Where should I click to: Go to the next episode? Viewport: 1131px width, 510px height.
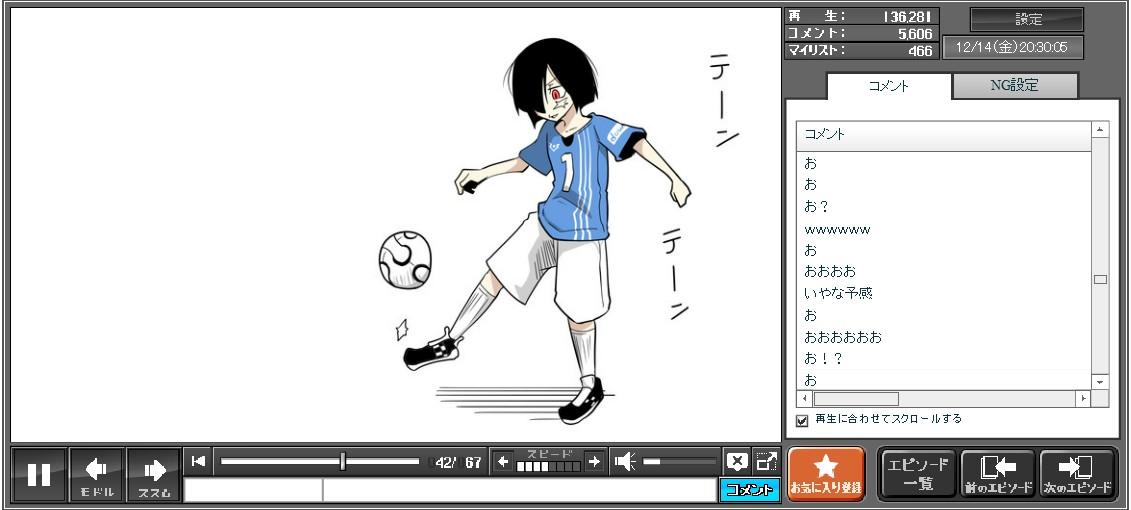[1077, 474]
